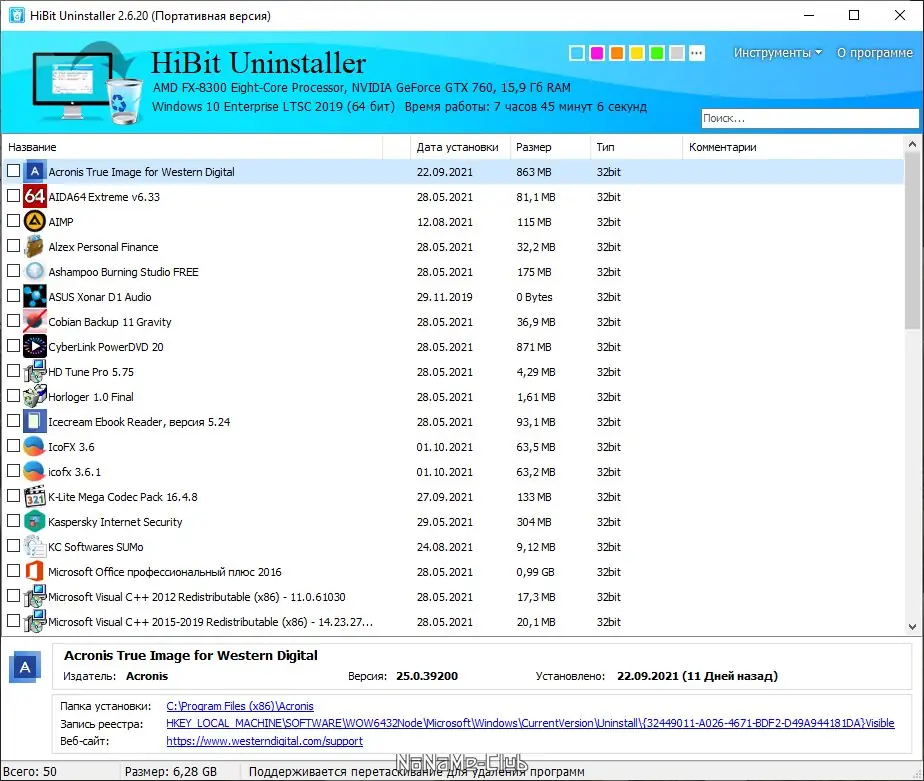This screenshot has height=781, width=924.
Task: Open the HKEY_LOCAL_MACHINE registry entry link
Action: coord(530,723)
